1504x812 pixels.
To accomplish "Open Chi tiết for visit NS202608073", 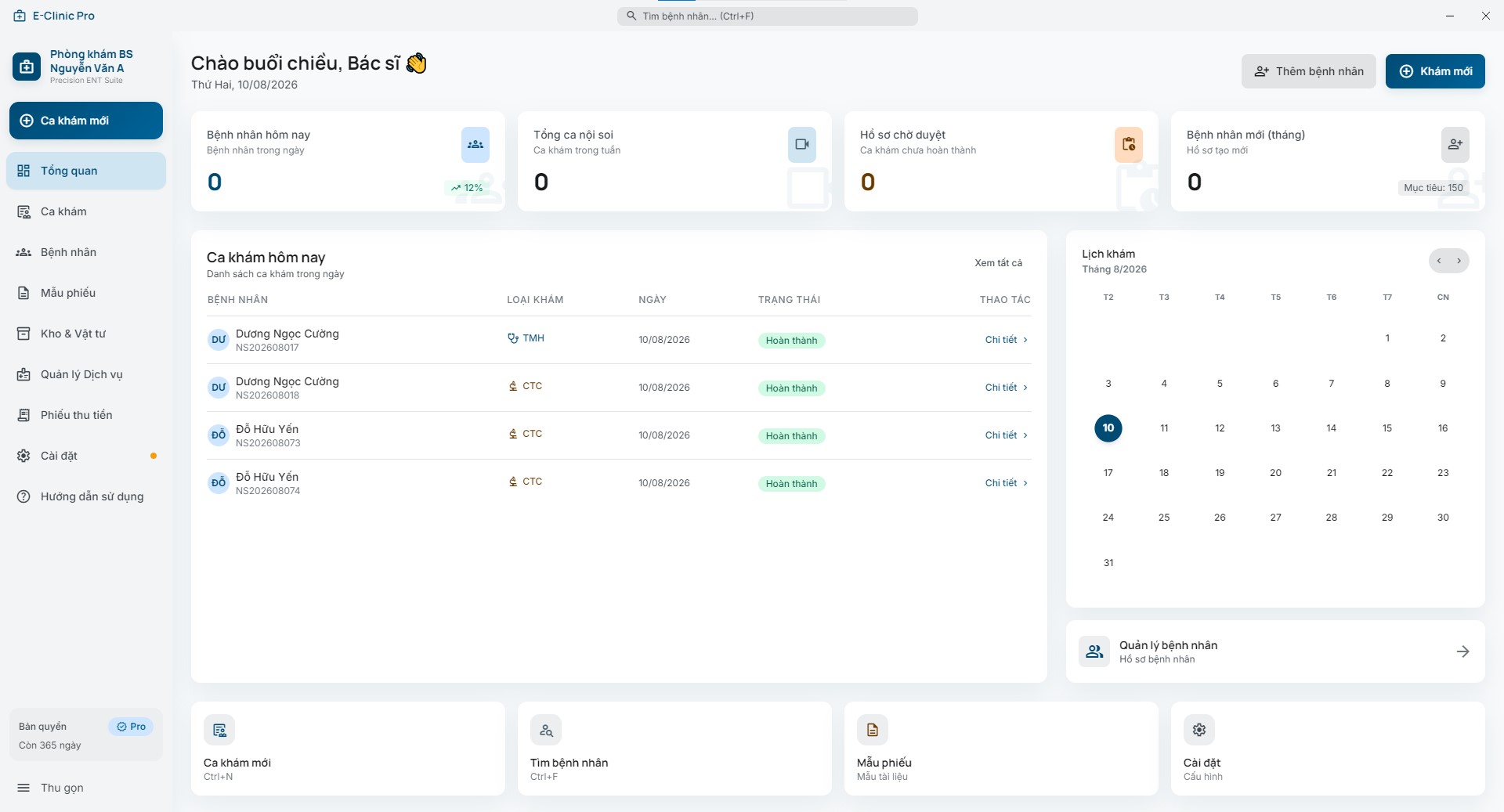I will (1007, 435).
